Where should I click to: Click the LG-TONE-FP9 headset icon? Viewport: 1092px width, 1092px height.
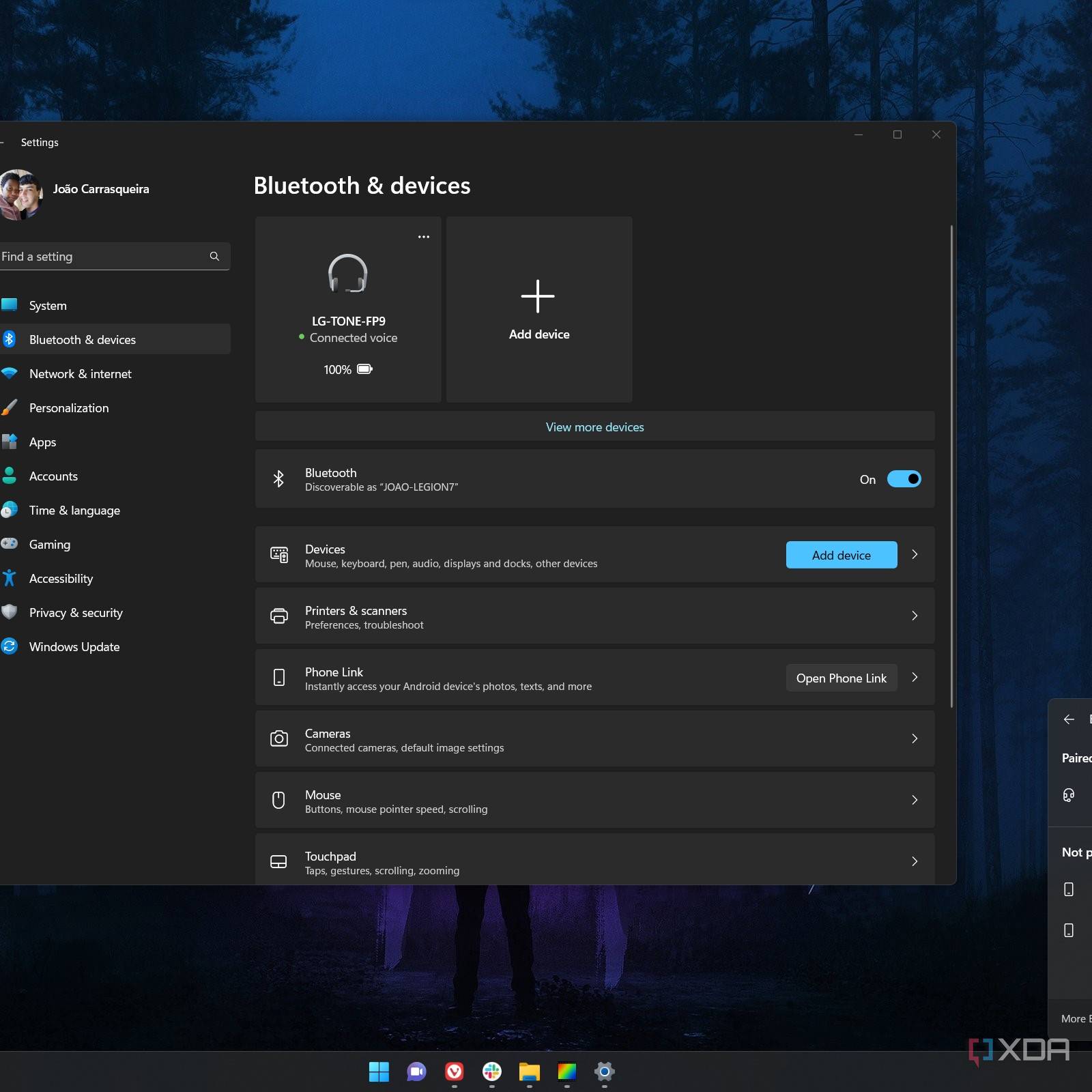[x=348, y=274]
